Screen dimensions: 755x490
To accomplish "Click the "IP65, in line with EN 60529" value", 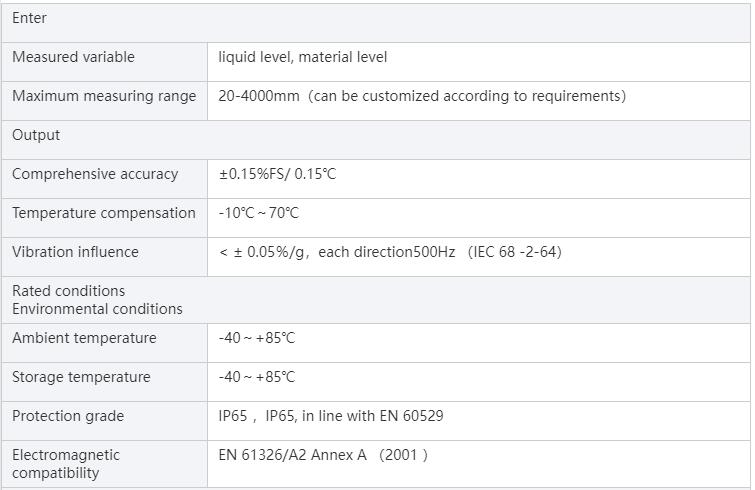I will click(354, 416).
